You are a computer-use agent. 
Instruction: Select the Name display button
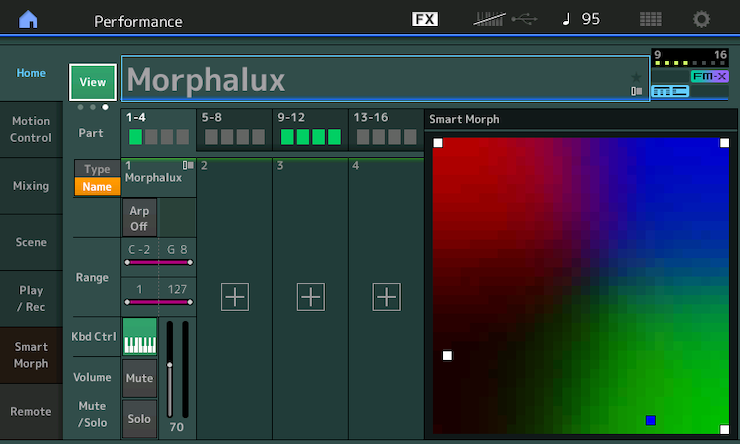point(97,187)
